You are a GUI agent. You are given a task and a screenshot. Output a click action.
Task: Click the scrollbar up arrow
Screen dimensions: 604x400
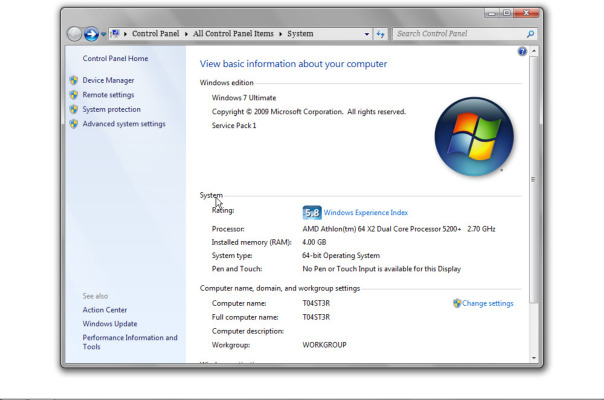(534, 51)
